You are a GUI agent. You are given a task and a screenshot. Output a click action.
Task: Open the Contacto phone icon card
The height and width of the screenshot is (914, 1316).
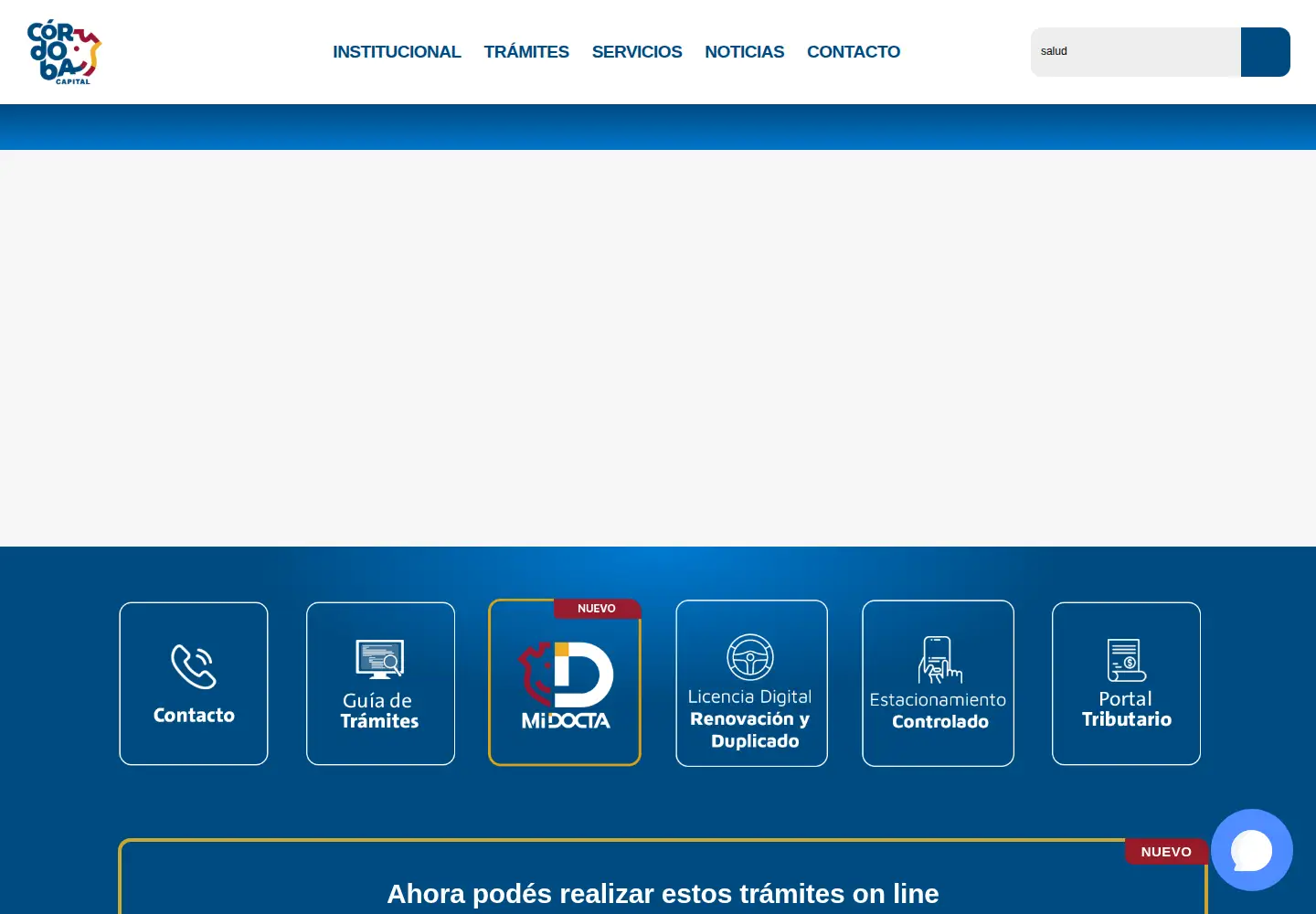[x=194, y=684]
